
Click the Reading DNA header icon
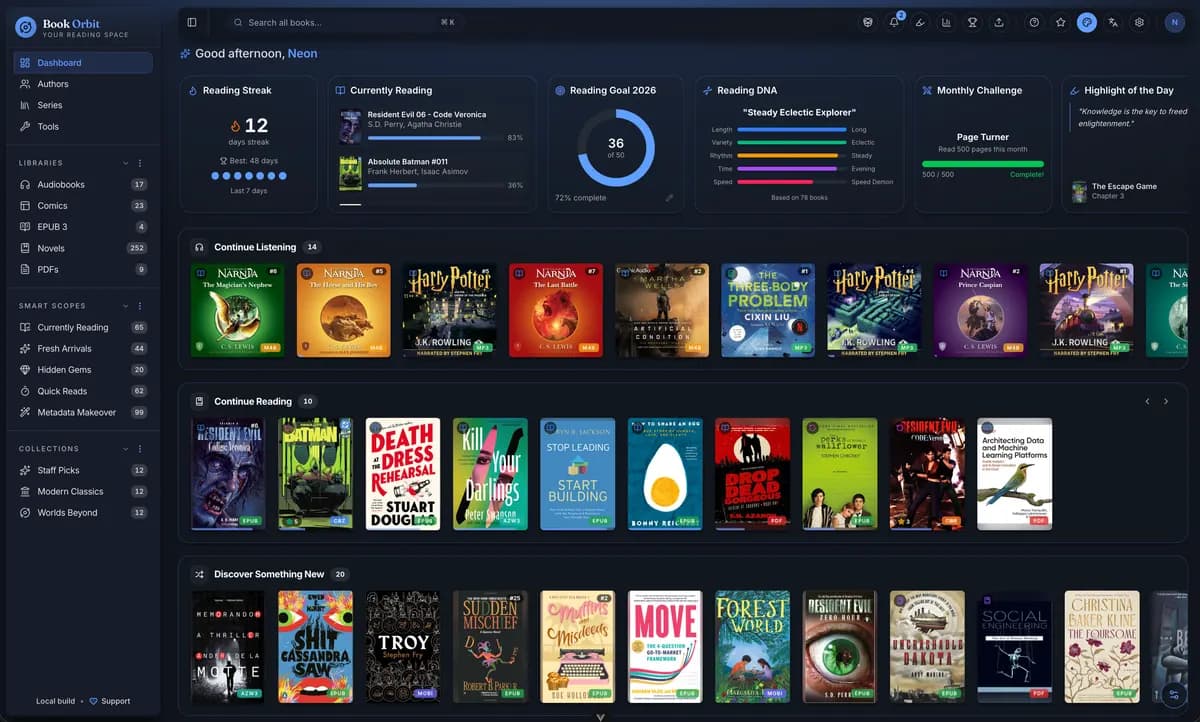coord(707,90)
